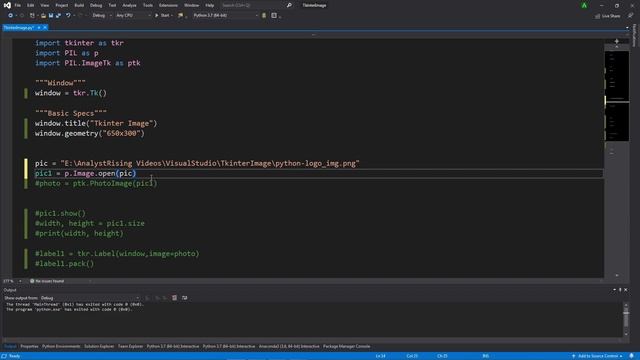Click the feedback icon near Live Share
640x360 pixels.
(631, 16)
